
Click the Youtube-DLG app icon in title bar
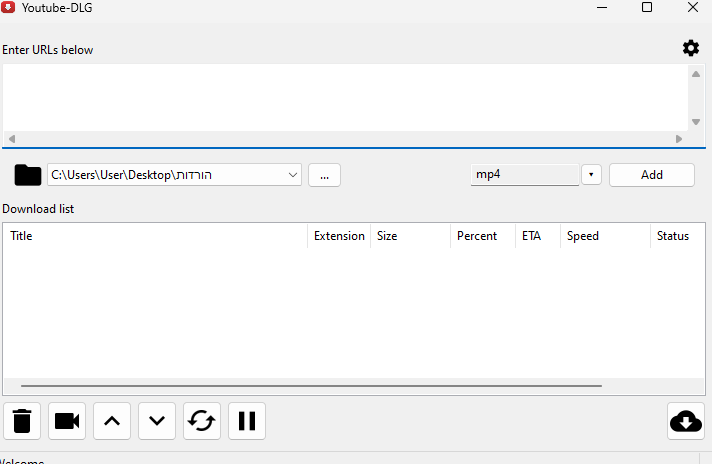coord(8,7)
